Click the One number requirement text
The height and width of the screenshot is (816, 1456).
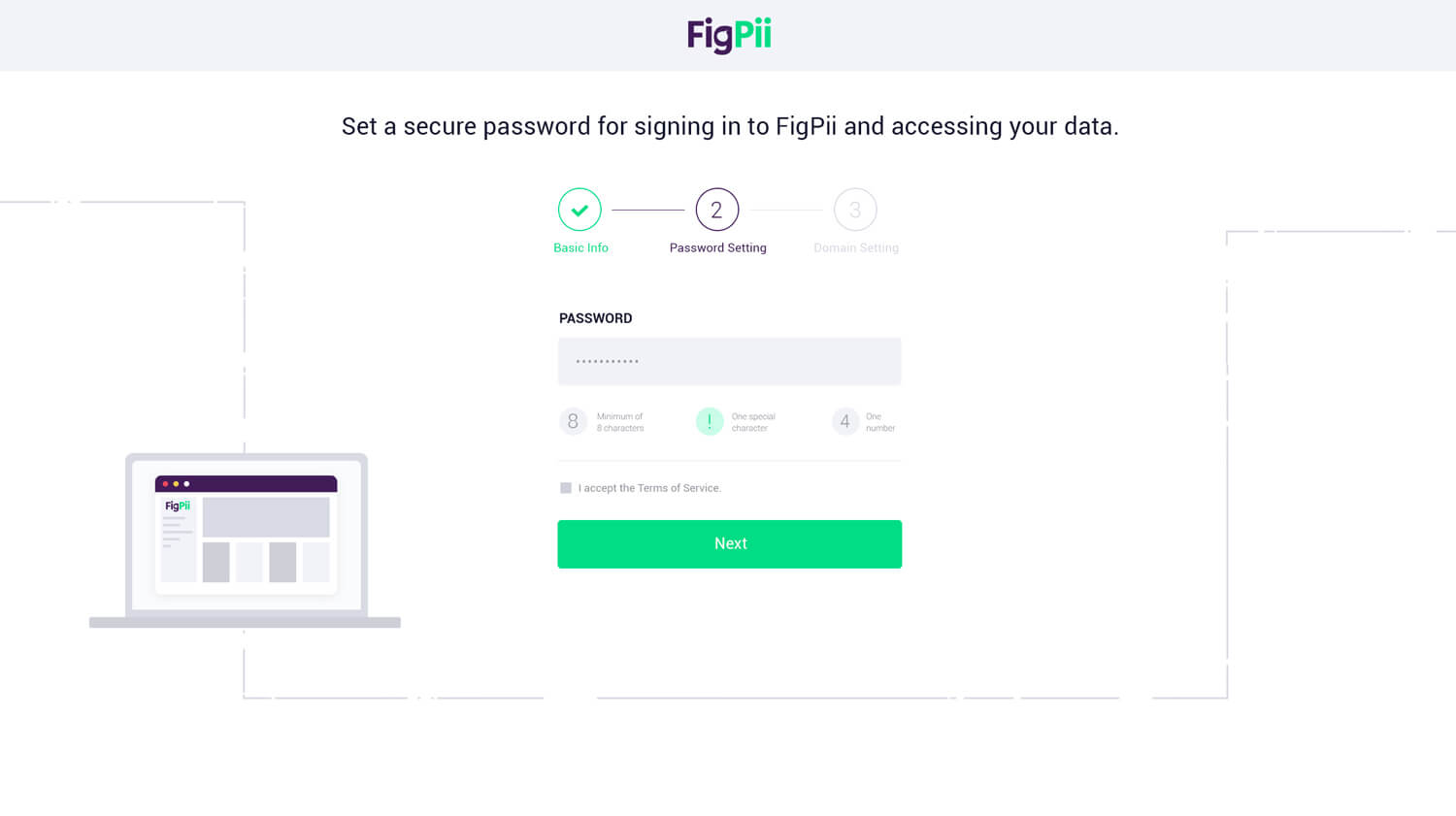point(880,422)
